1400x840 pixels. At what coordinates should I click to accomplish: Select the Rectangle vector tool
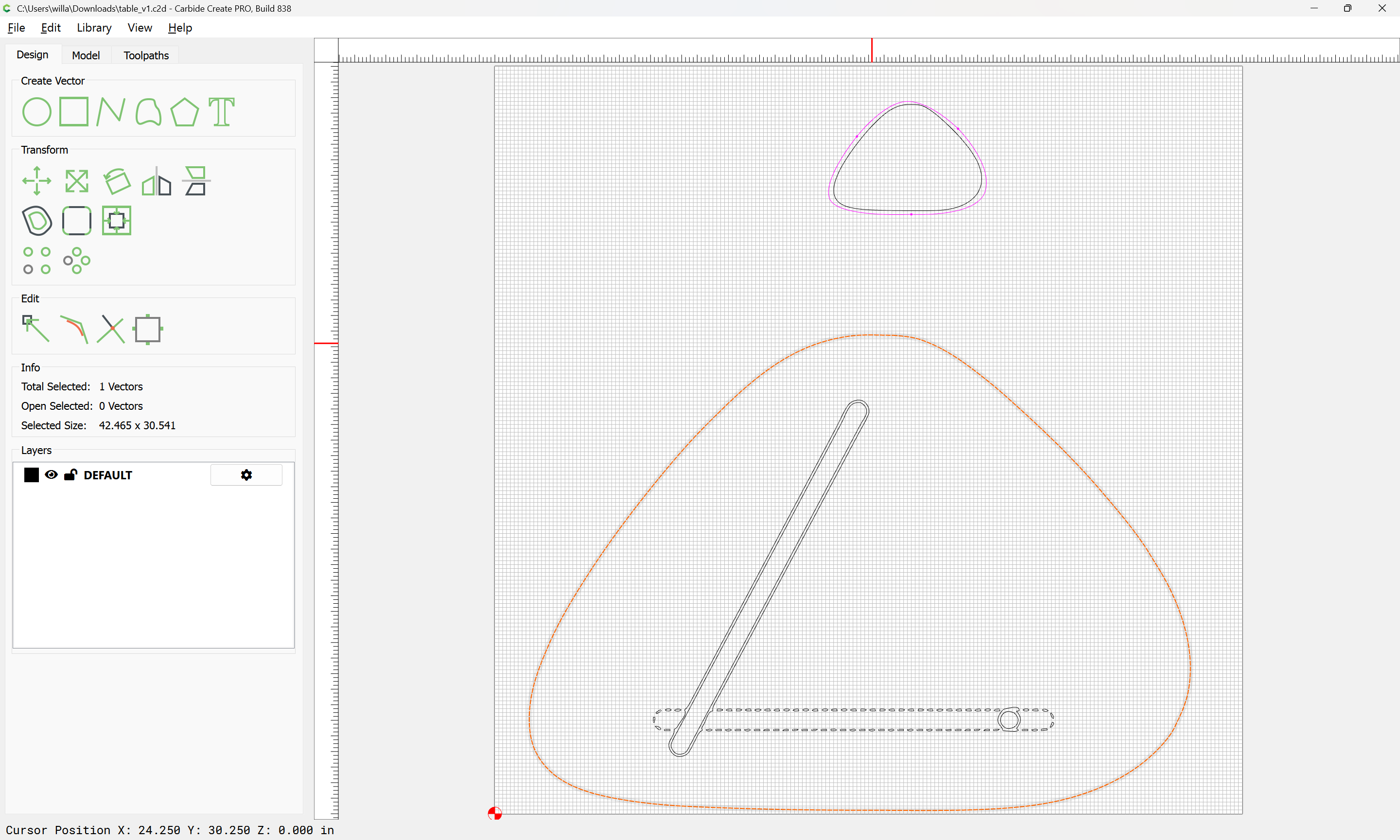pyautogui.click(x=74, y=111)
